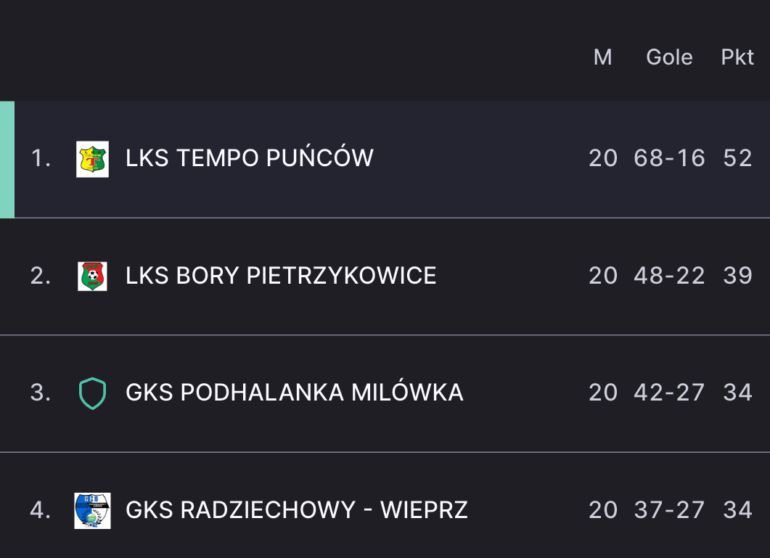Click the 42-27 goals value for Podhalanka Milówka
Screen dimensions: 770x558
[x=669, y=392]
